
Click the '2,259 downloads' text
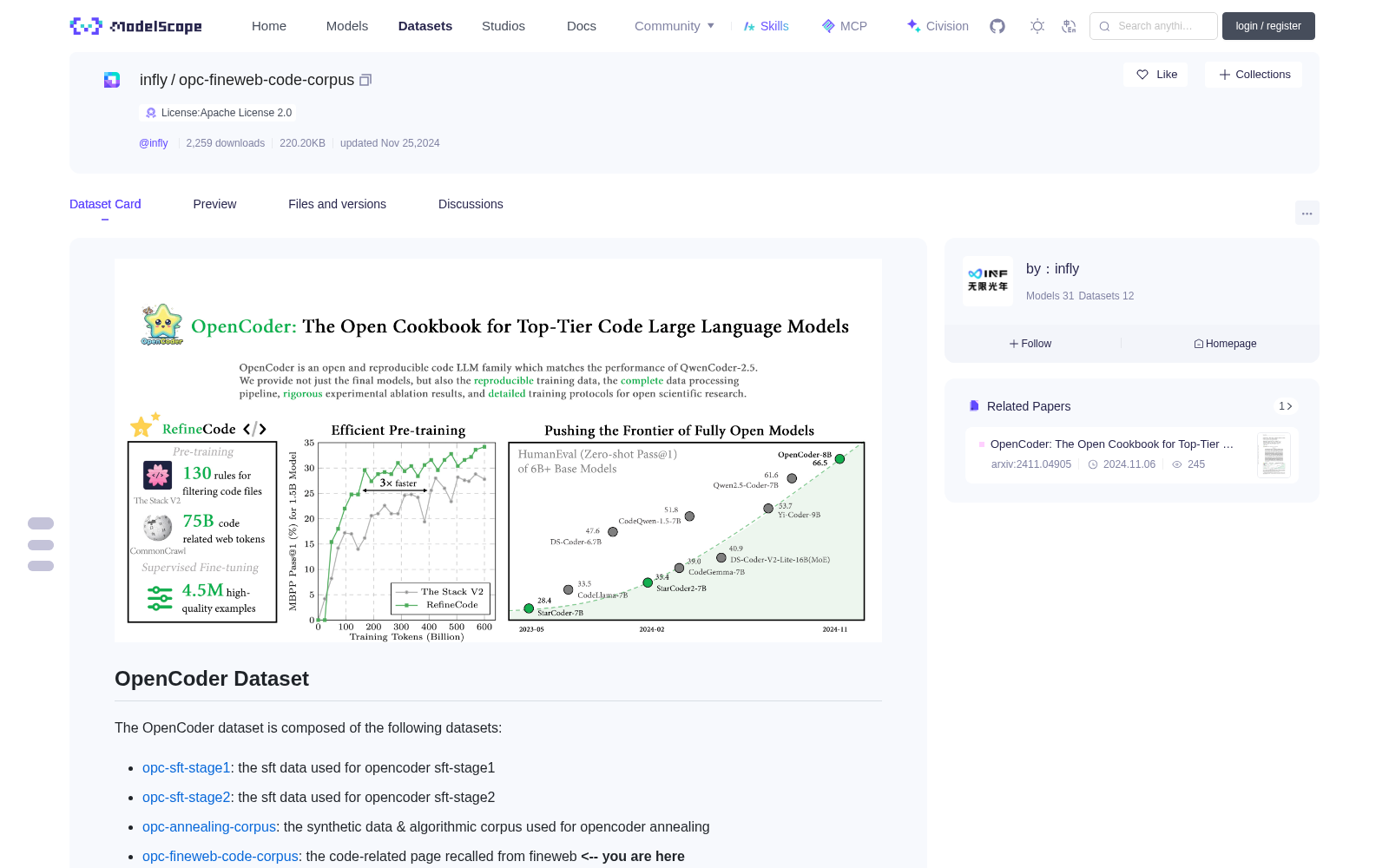[226, 143]
